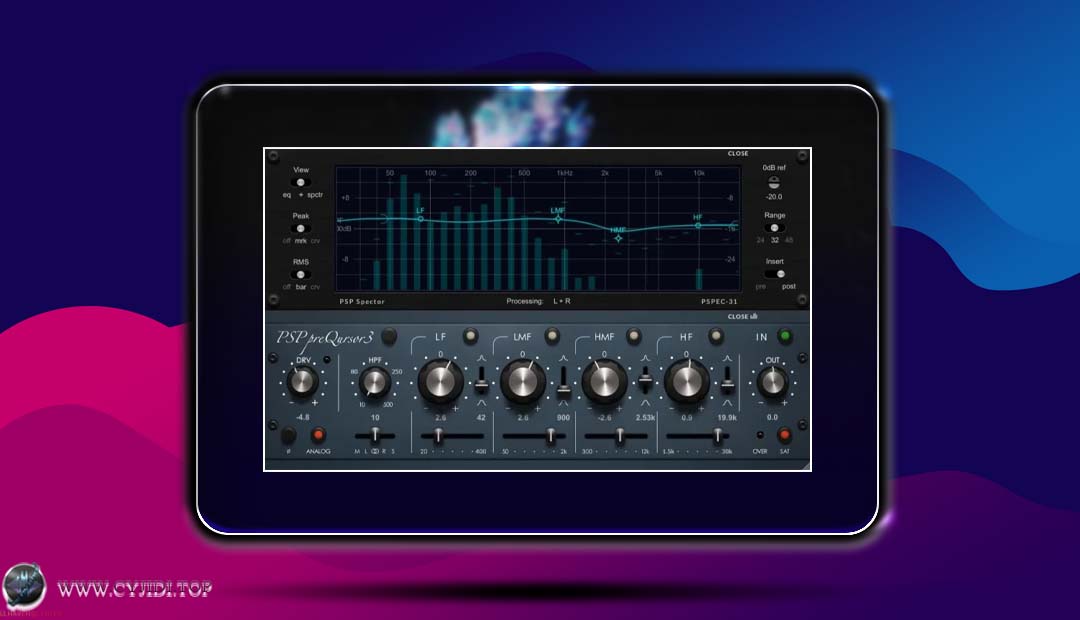Flip the Insert pre/post switch
The height and width of the screenshot is (620, 1080).
click(775, 274)
